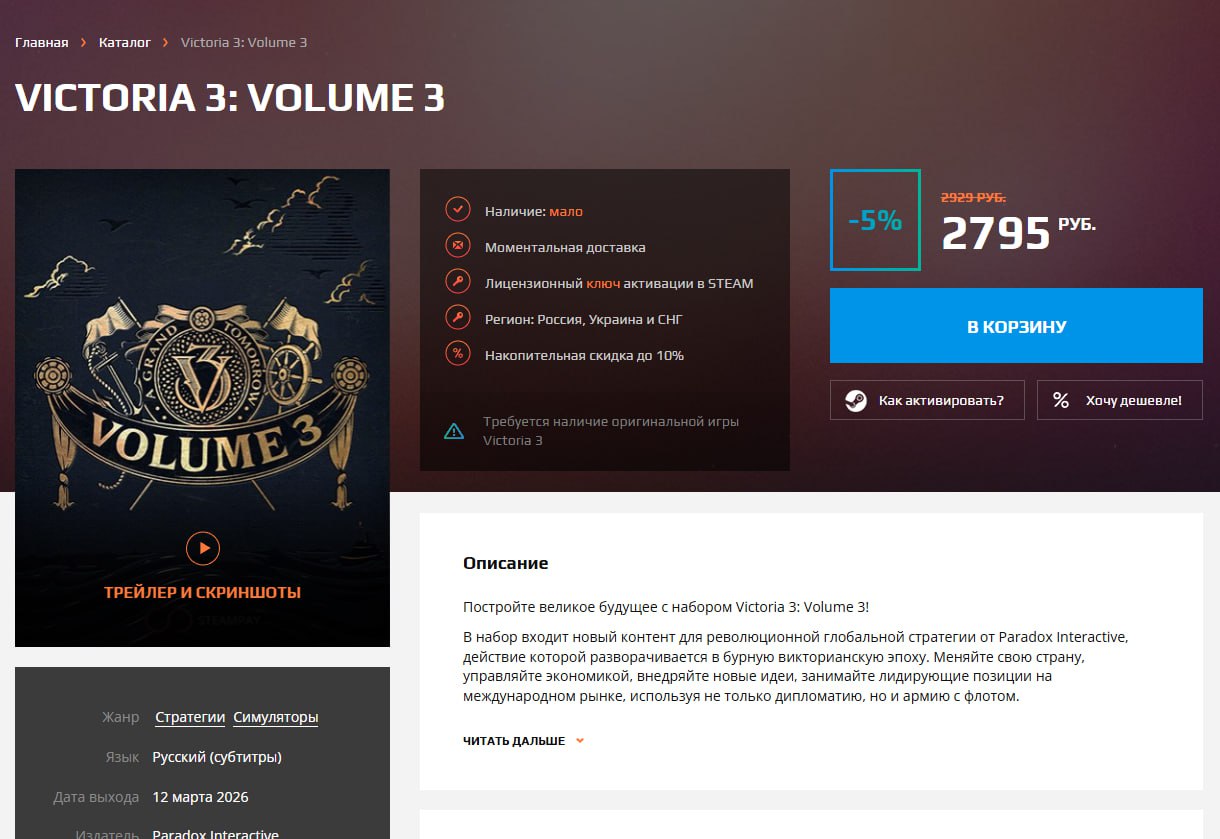The height and width of the screenshot is (839, 1220).
Task: Click the envelope icon beside Моментальная доставка
Action: pyautogui.click(x=457, y=247)
